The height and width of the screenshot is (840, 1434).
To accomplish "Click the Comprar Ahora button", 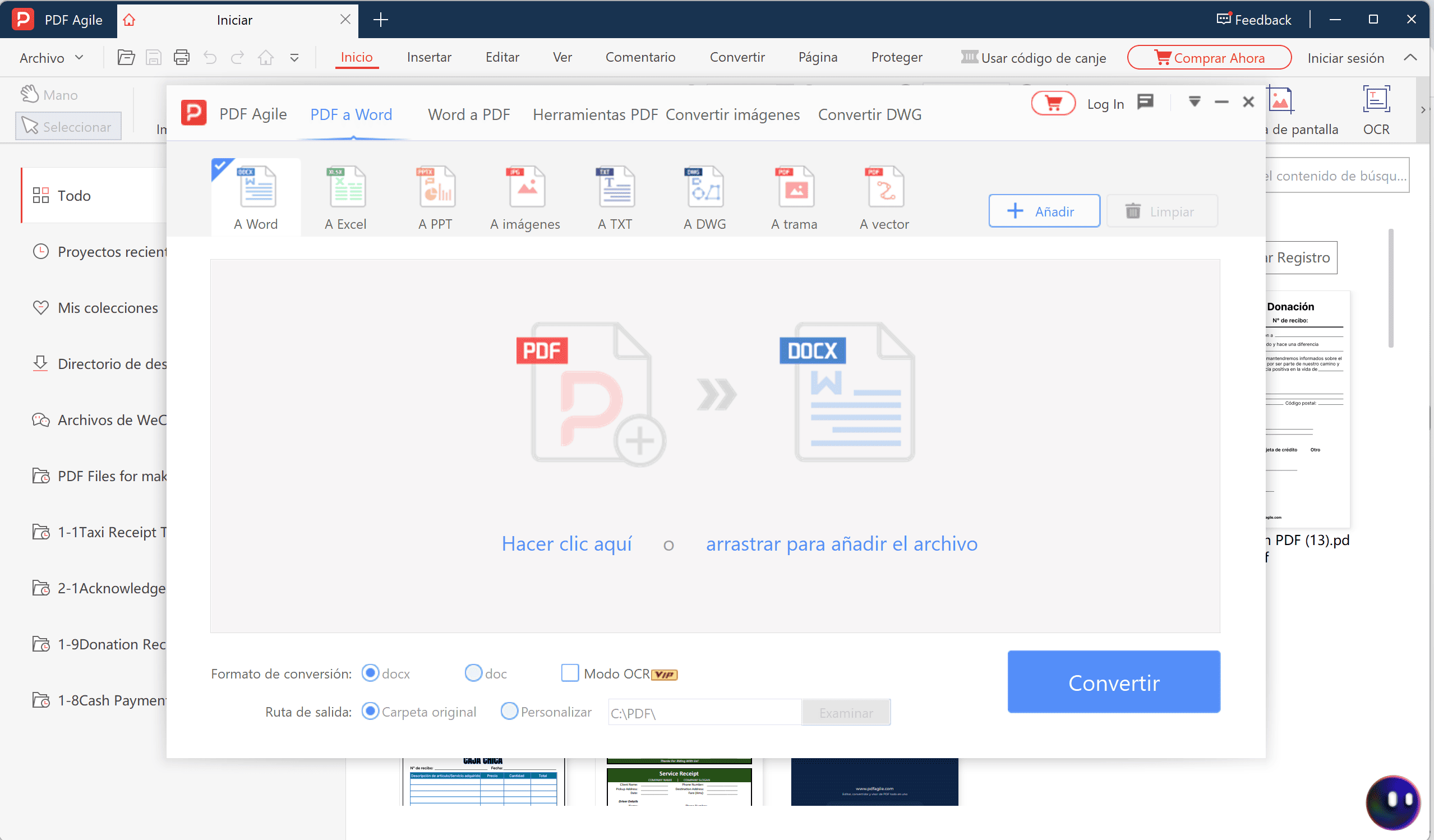I will pos(1209,58).
